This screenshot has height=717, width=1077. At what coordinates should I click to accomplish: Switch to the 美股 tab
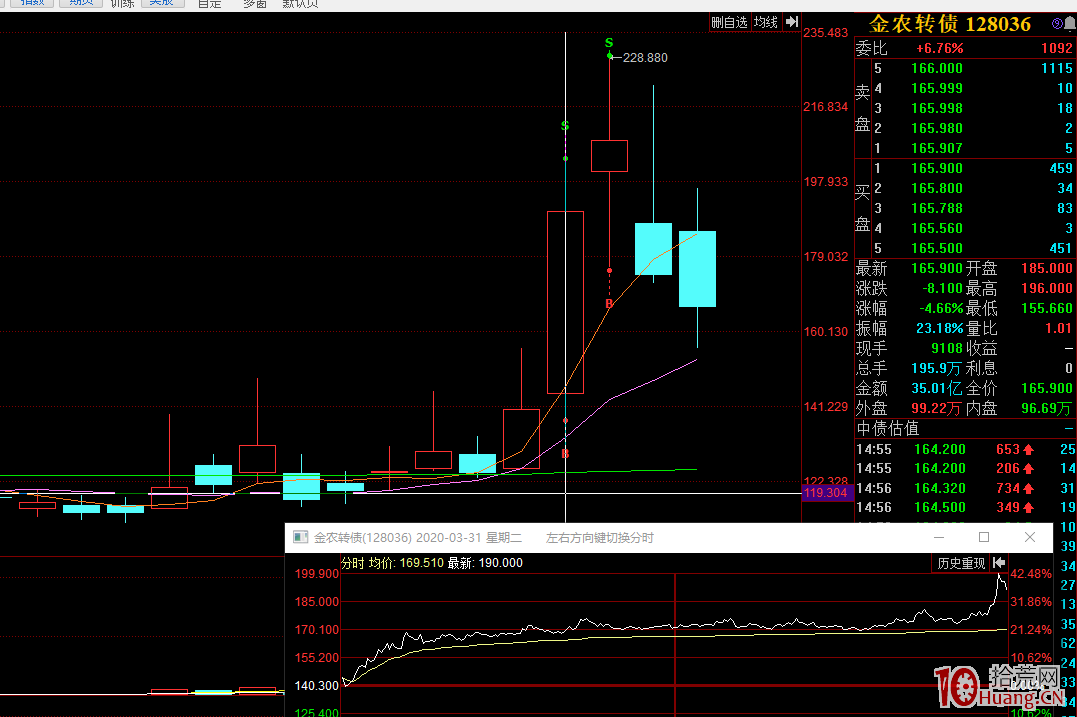pyautogui.click(x=162, y=3)
